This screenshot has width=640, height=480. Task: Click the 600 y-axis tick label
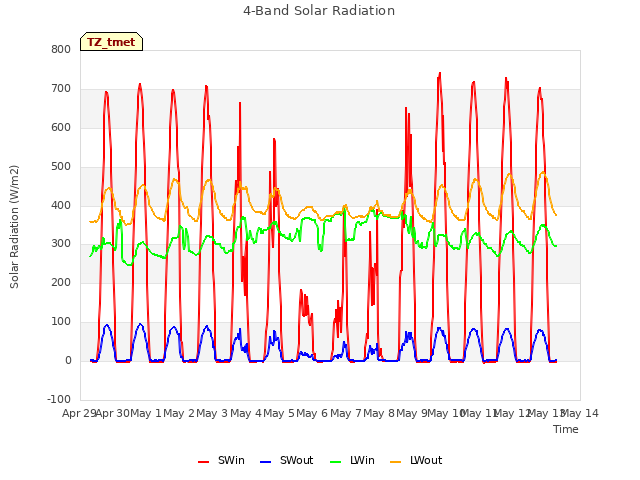(61, 127)
